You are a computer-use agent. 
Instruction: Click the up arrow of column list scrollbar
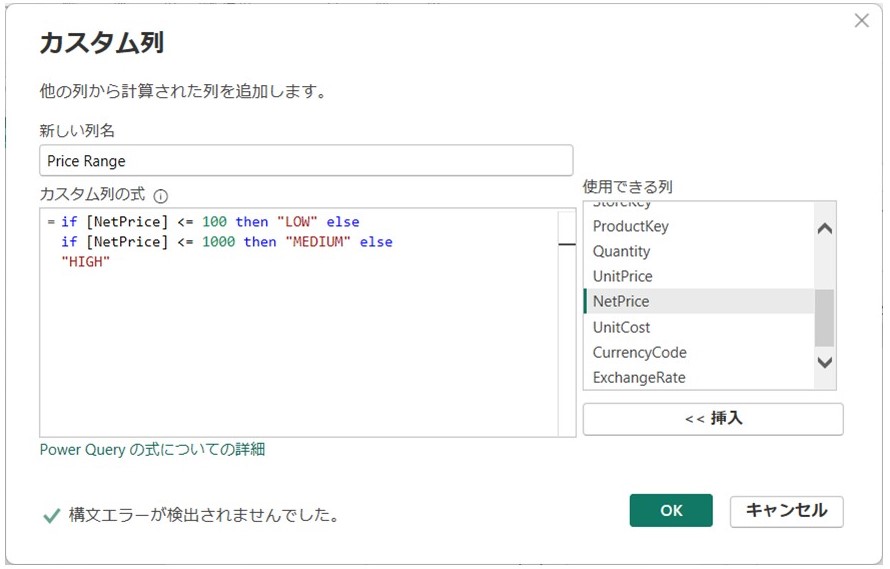pyautogui.click(x=824, y=228)
